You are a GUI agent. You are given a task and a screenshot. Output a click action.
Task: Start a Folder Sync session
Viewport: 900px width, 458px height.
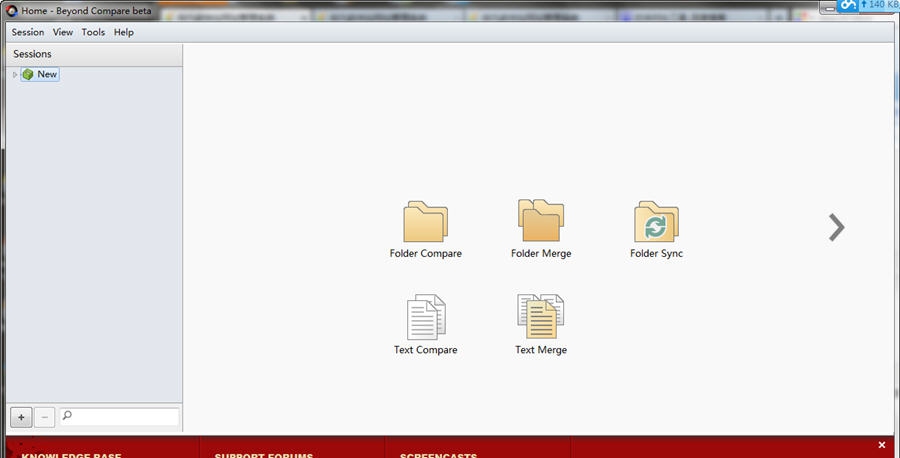[x=656, y=230]
